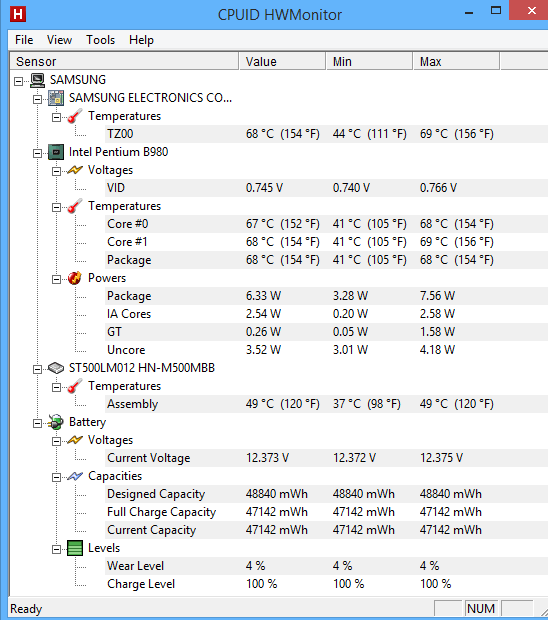The height and width of the screenshot is (620, 548).
Task: Collapse the Intel Pentium B980 node
Action: (x=37, y=153)
